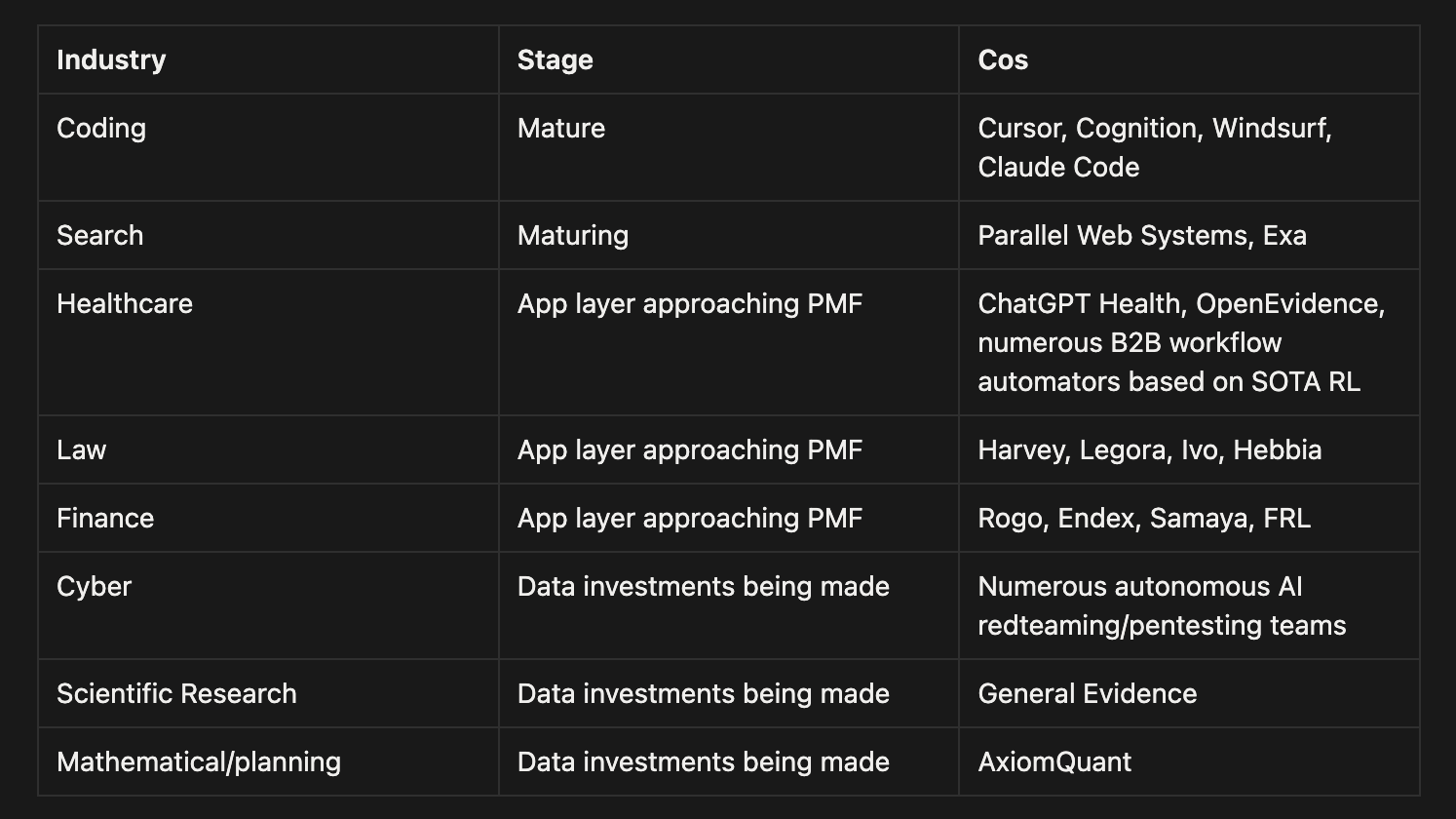Select the Coding industry cell
The height and width of the screenshot is (819, 1456).
point(268,147)
